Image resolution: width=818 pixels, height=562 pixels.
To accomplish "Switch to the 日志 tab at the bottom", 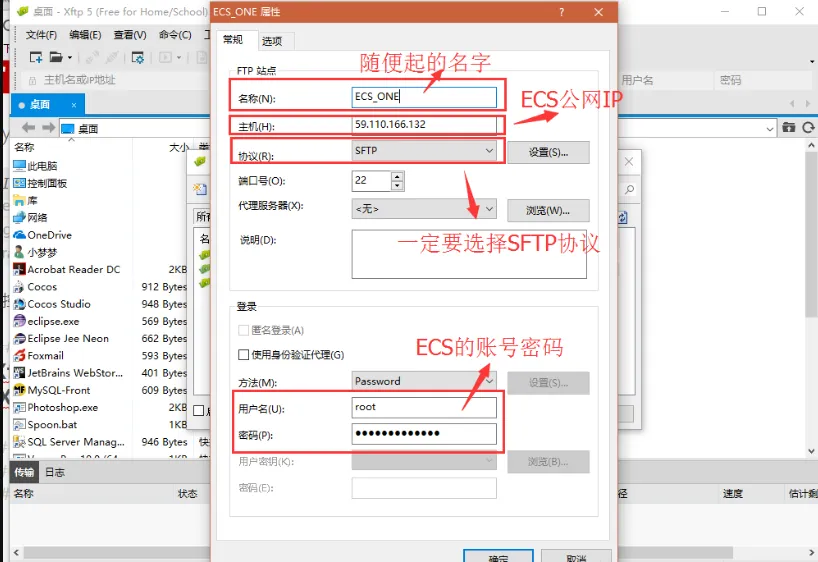I will (x=55, y=472).
